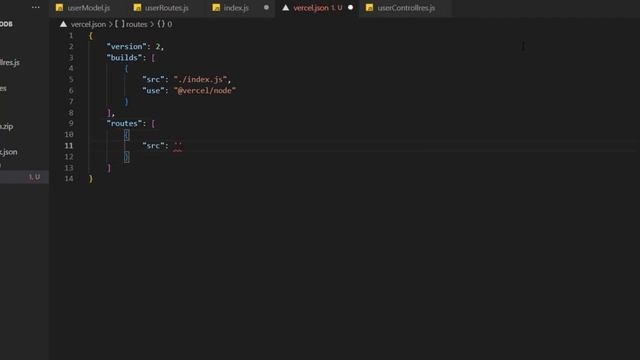Click the "@vercel/node" string value

tap(205, 91)
